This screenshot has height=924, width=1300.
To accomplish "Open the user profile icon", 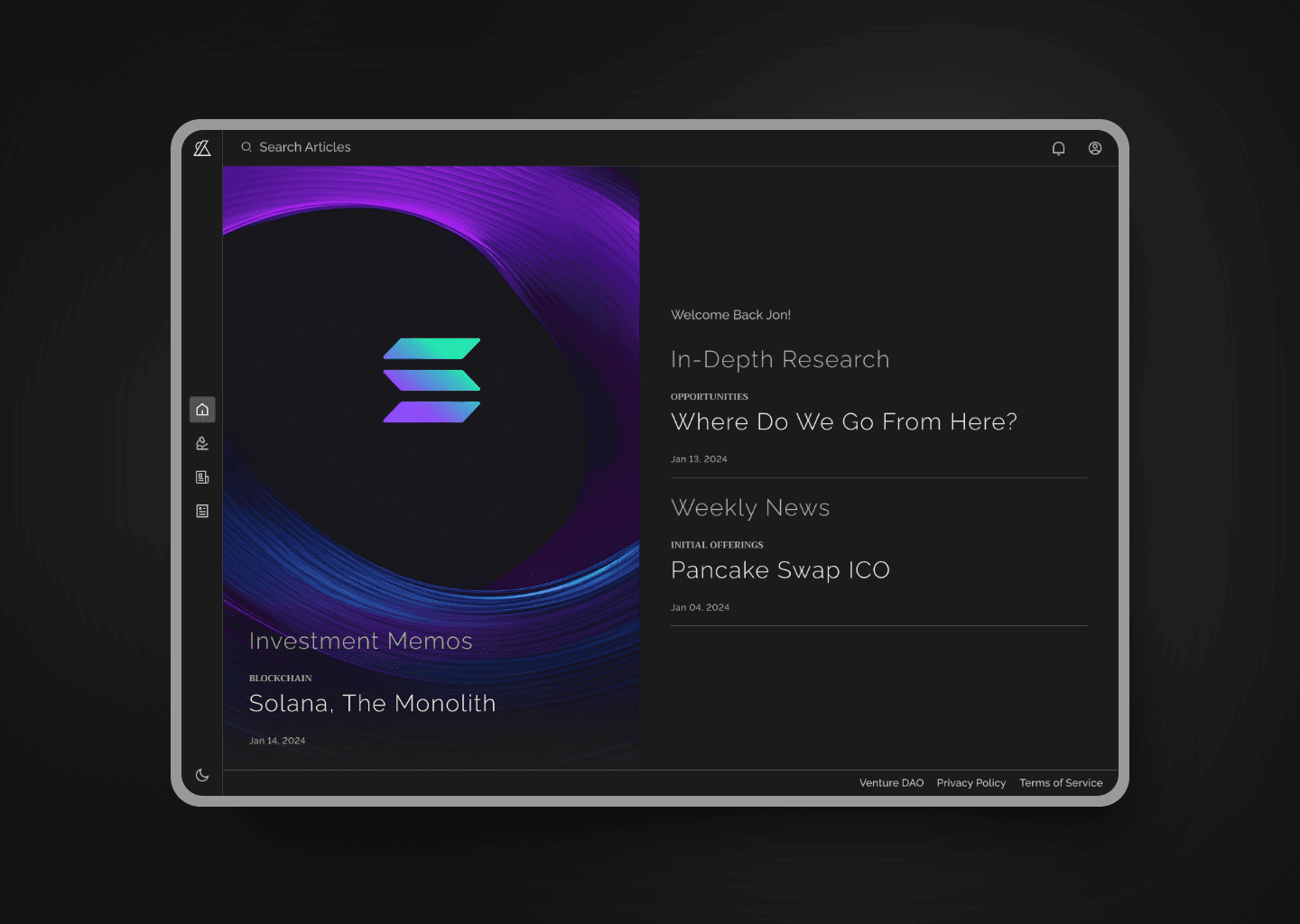I will [x=1095, y=148].
